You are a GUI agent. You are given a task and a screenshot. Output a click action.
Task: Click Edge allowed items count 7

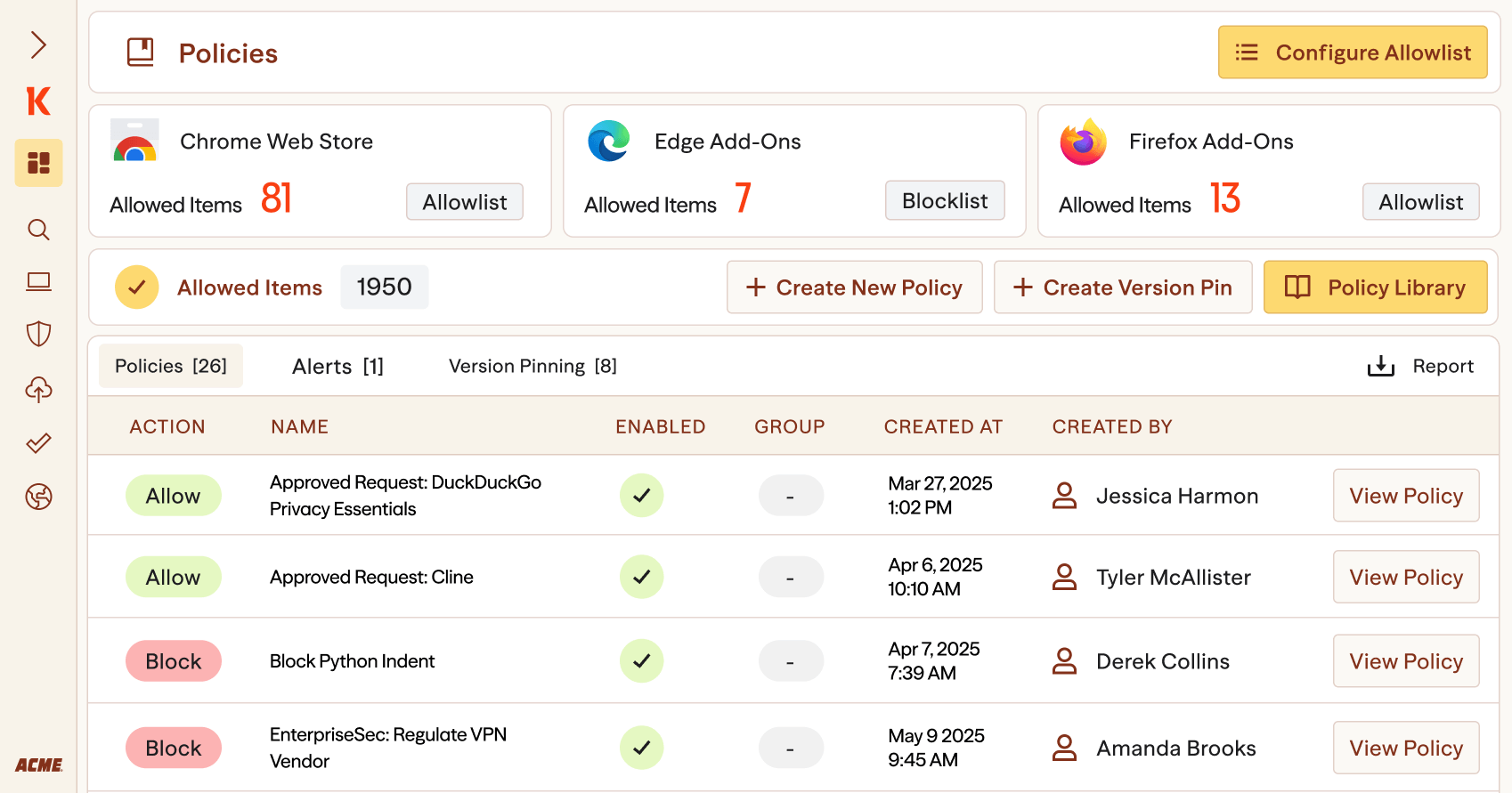[x=744, y=198]
